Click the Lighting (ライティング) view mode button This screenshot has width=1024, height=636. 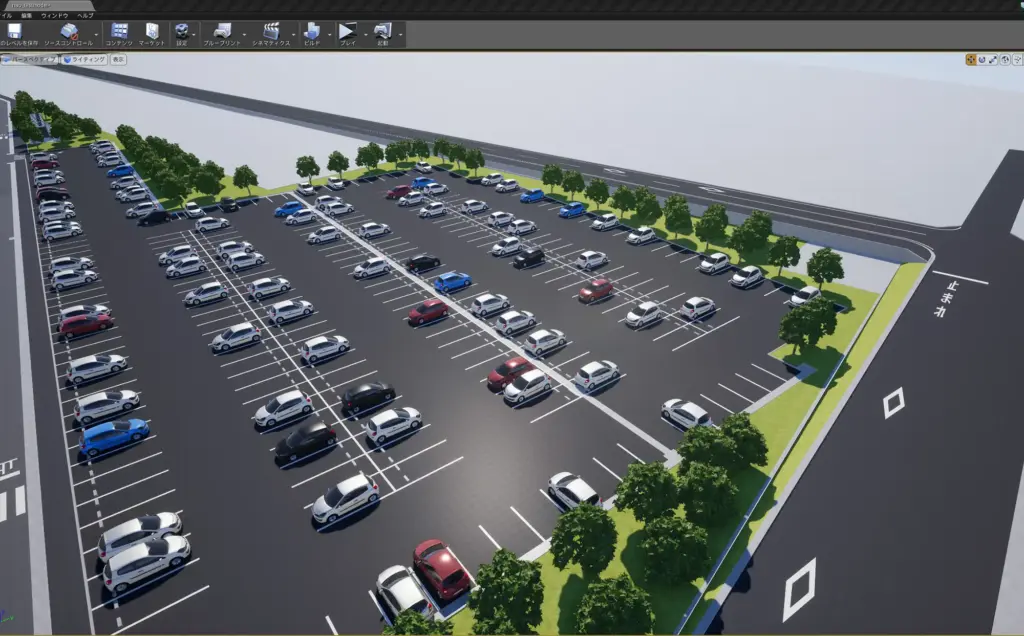coord(88,60)
